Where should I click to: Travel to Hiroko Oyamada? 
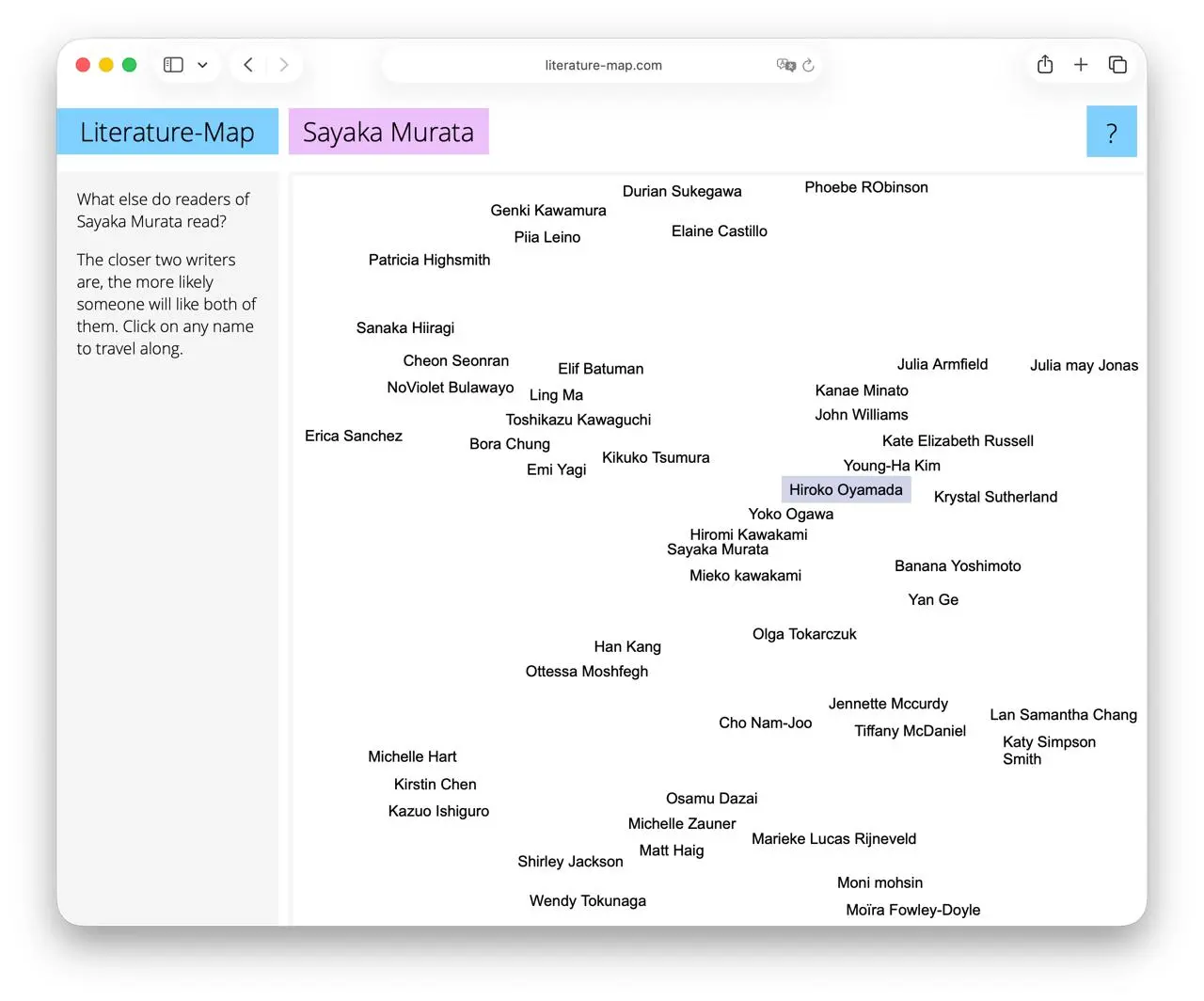(x=846, y=489)
